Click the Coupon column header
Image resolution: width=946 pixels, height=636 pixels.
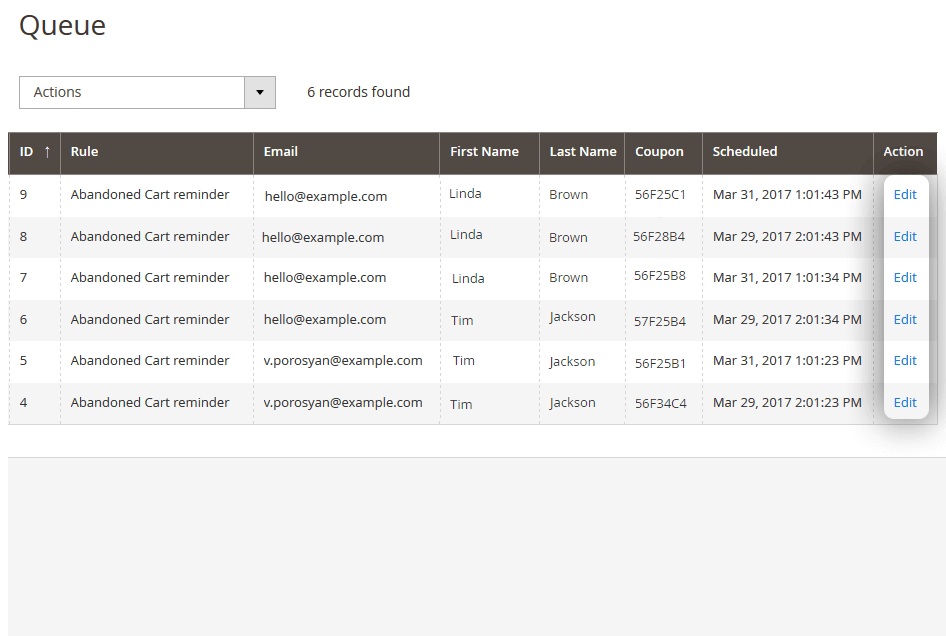(x=659, y=152)
